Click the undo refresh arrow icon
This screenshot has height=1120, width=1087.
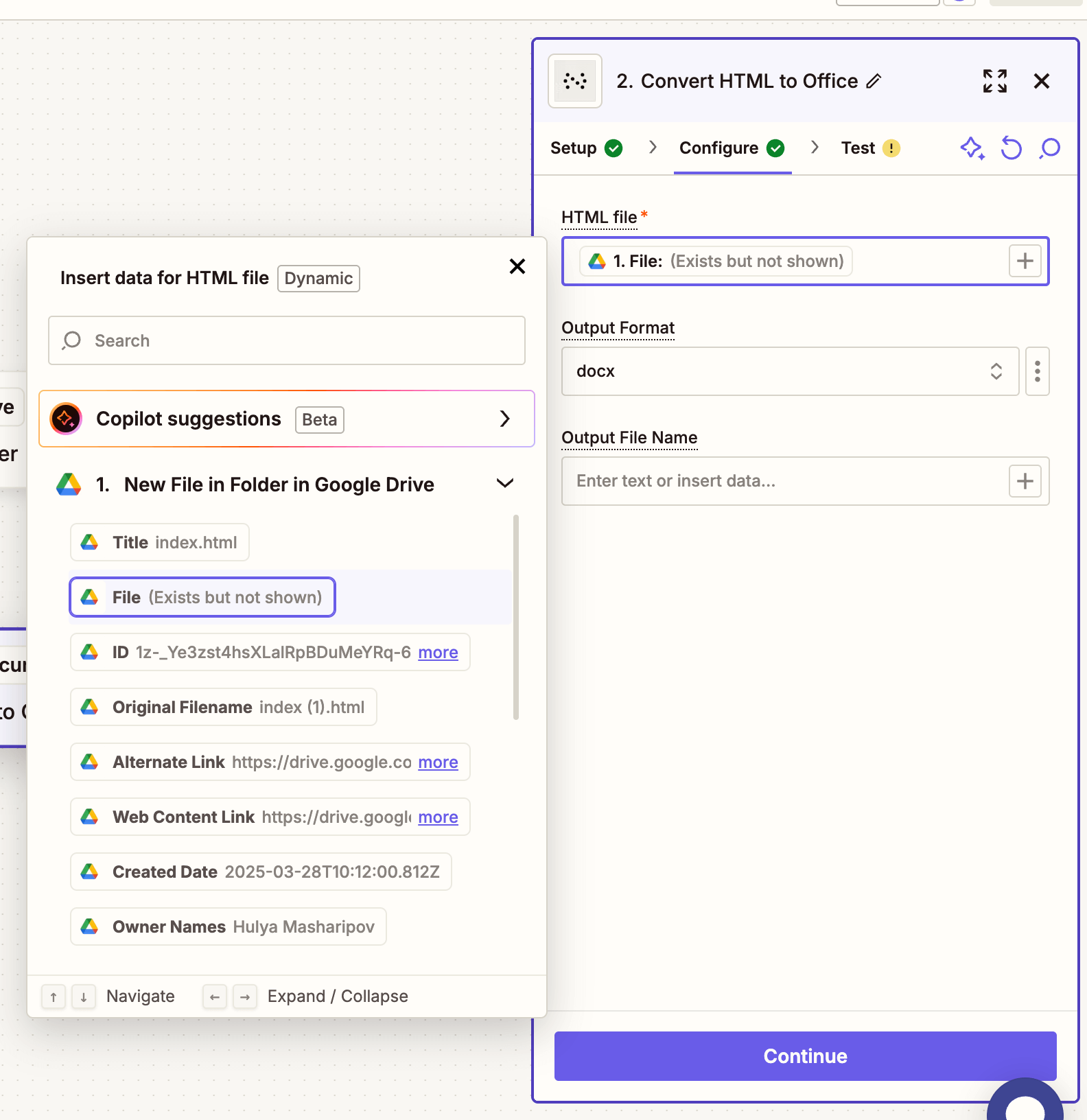[x=1011, y=148]
